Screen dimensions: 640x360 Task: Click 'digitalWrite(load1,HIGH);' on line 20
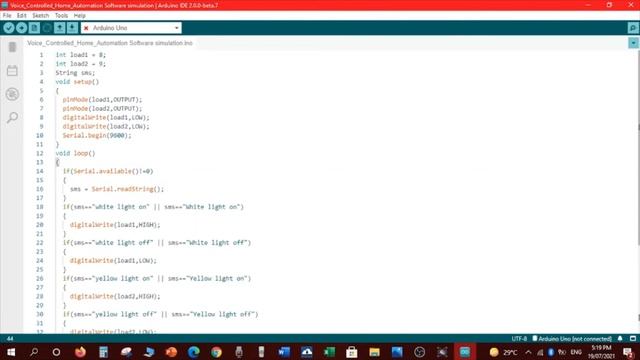115,225
